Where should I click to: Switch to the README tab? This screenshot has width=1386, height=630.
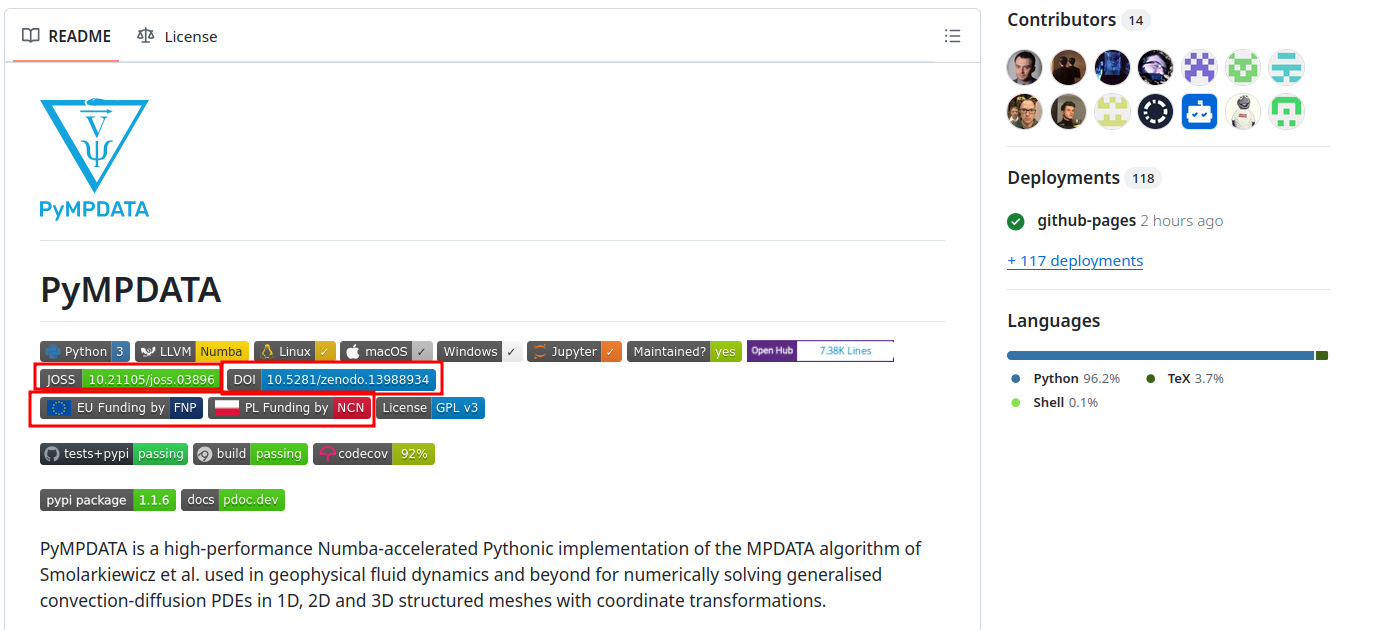tap(66, 36)
